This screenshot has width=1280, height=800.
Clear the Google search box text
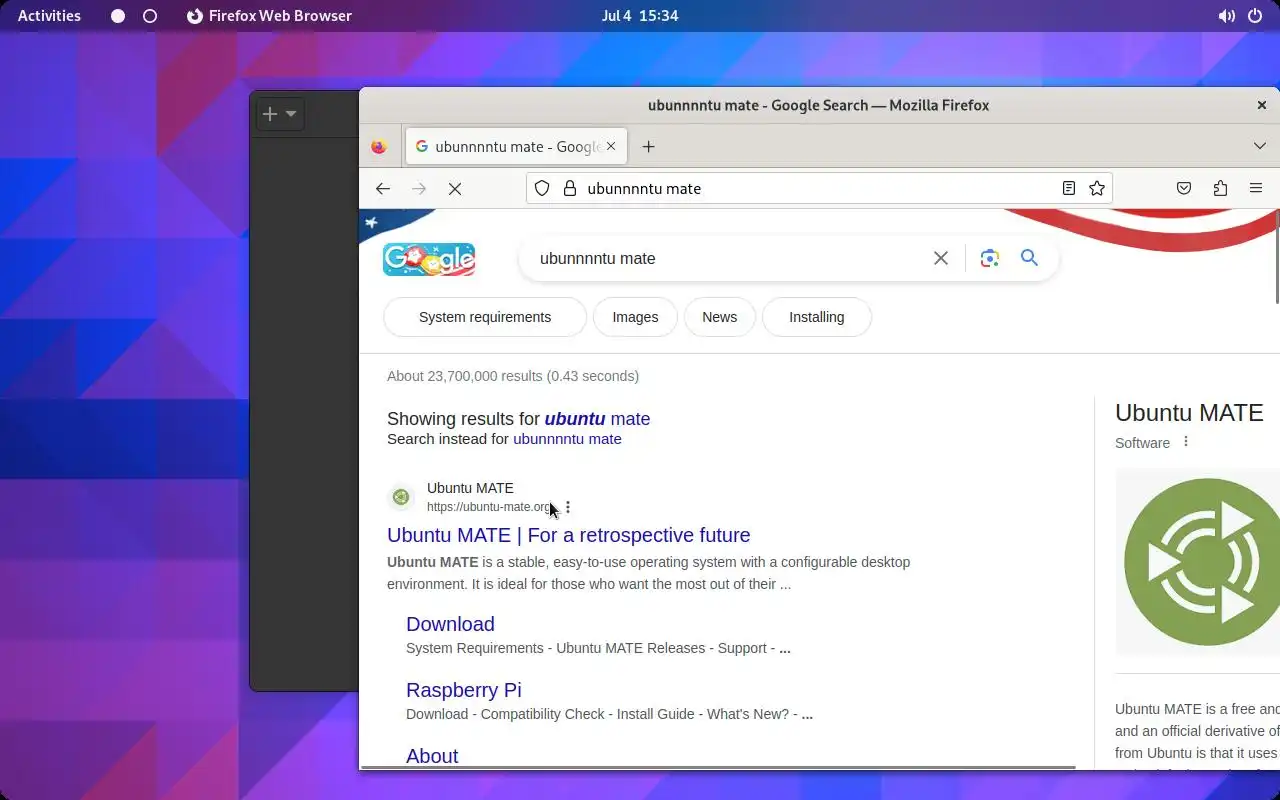point(941,258)
